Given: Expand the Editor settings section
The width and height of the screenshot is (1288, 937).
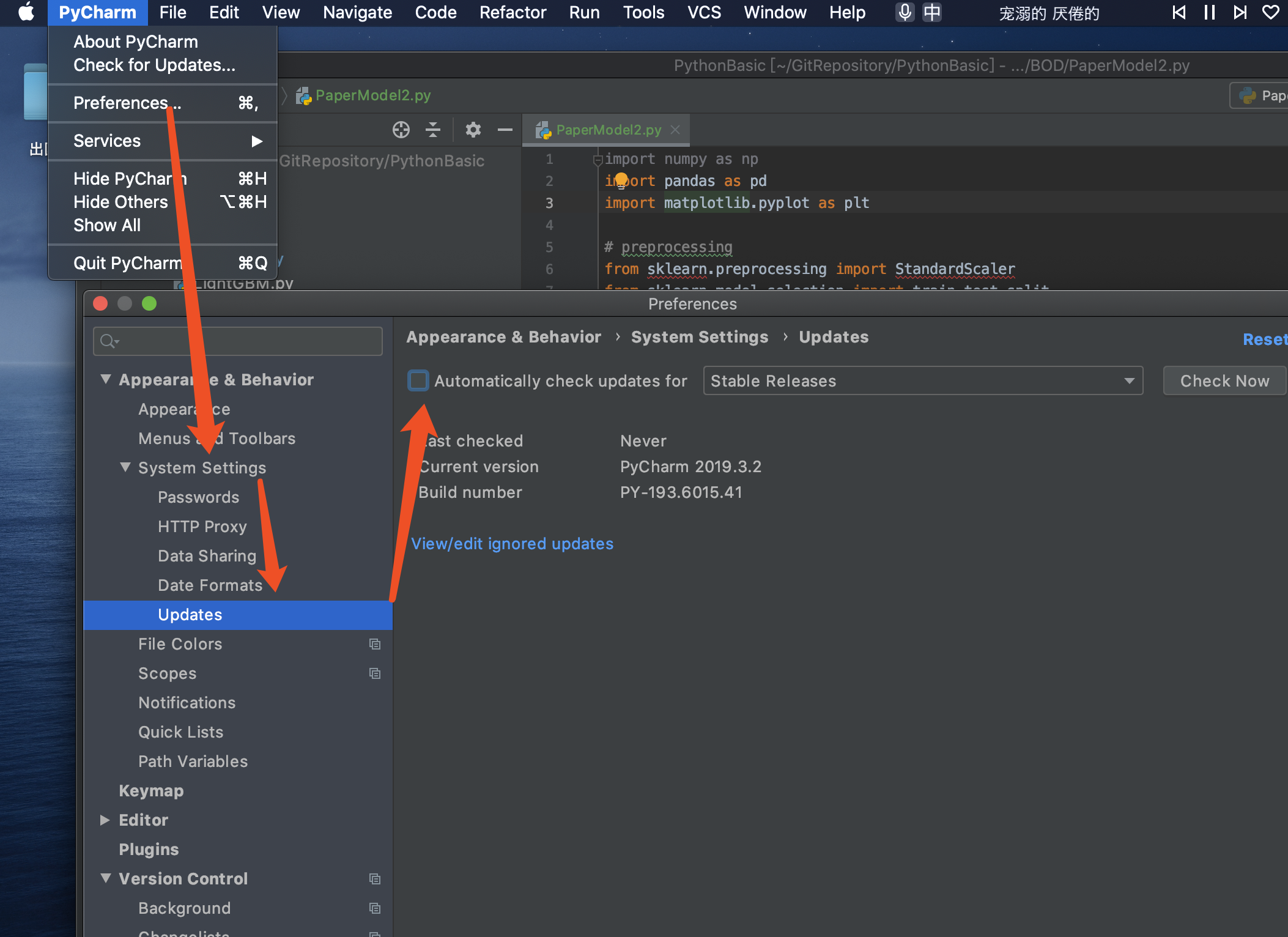Looking at the screenshot, I should point(105,820).
